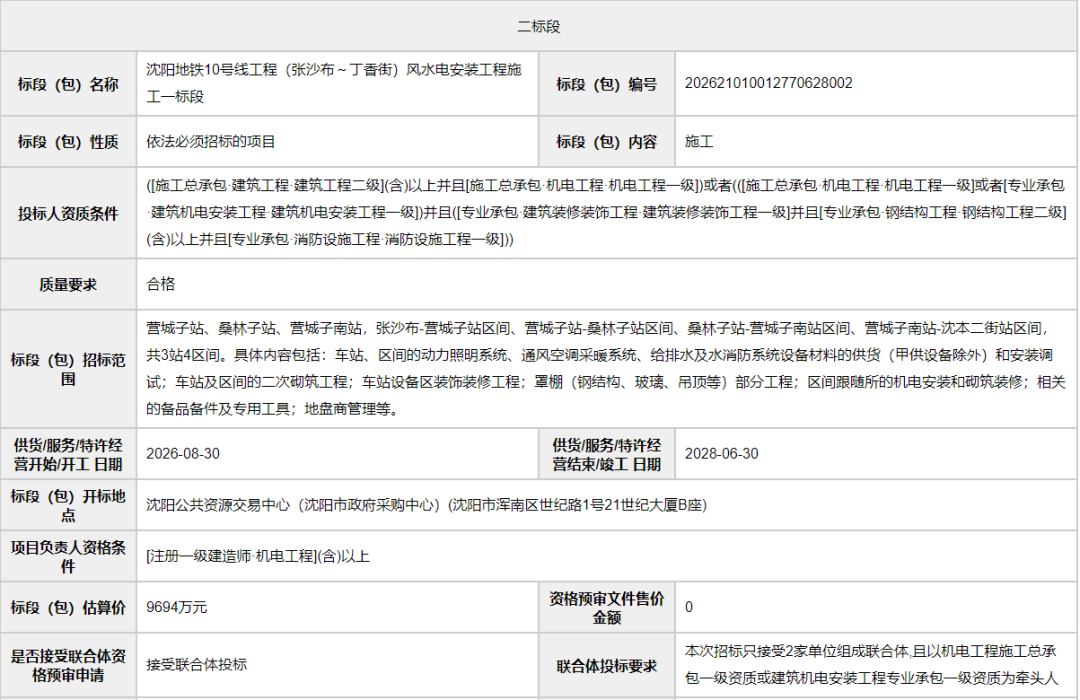Click the 接受联合体投标 value
Viewport: 1080px width, 700px height.
pos(196,665)
